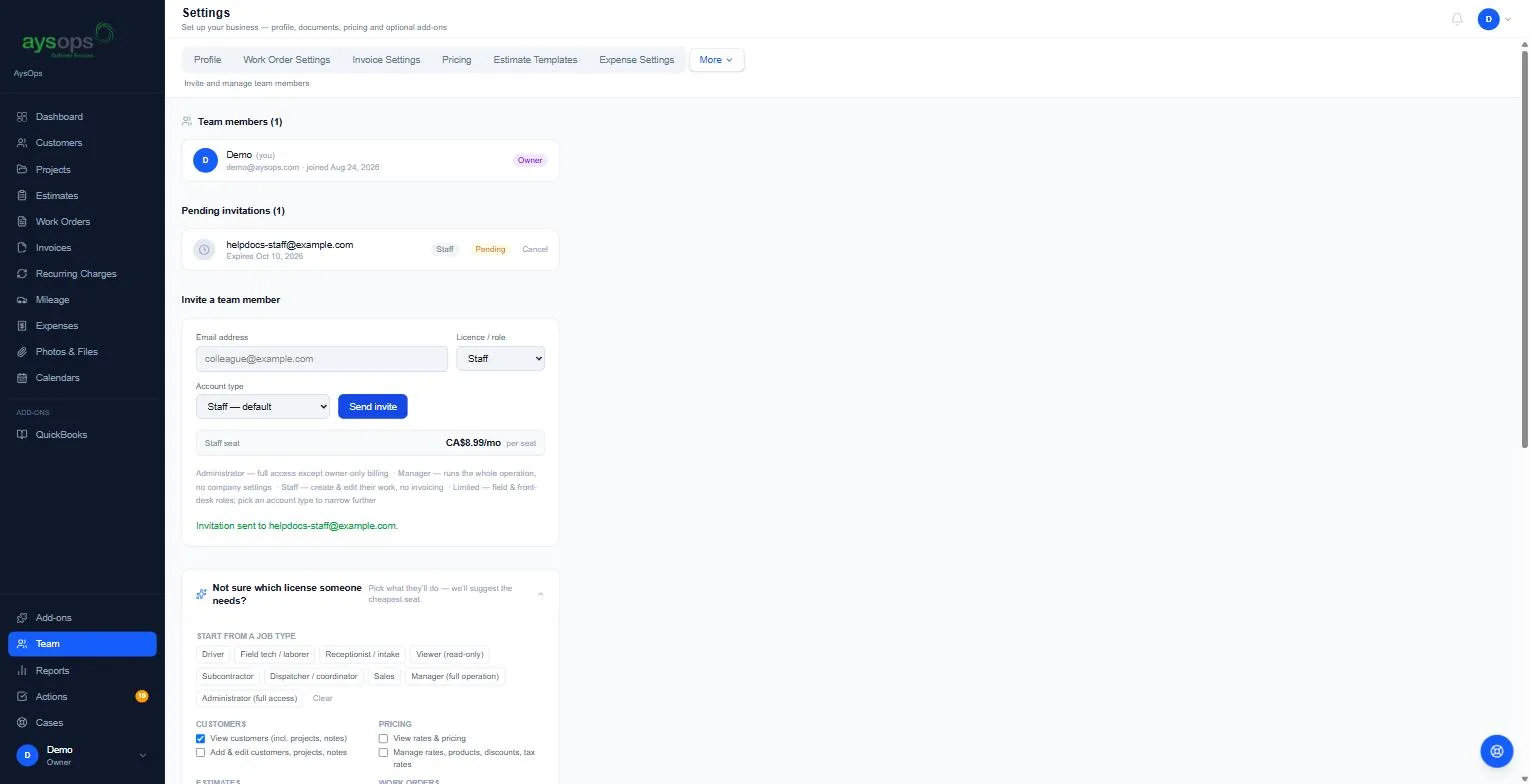This screenshot has height=784, width=1530.
Task: Open notifications bell icon
Action: (1457, 19)
